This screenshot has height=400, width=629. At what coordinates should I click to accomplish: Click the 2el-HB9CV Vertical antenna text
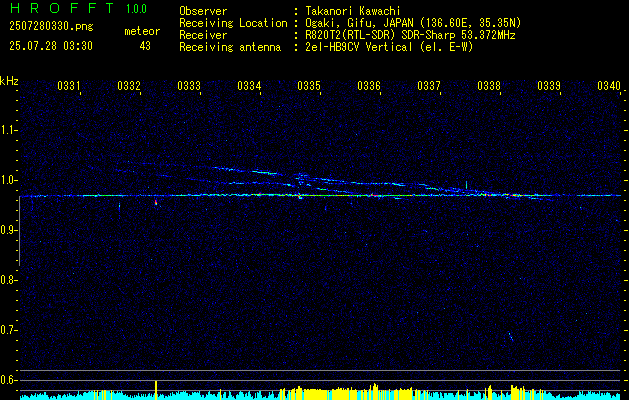(x=389, y=47)
